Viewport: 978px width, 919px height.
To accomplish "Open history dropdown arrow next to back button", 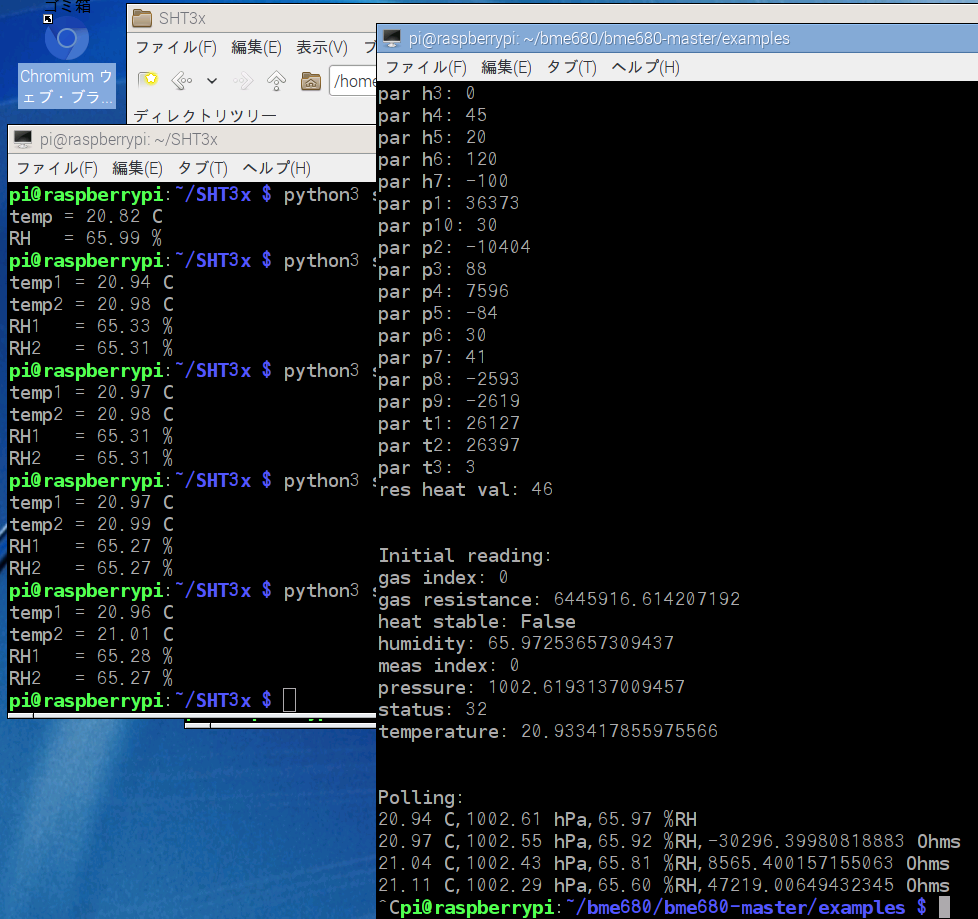I will click(x=212, y=80).
